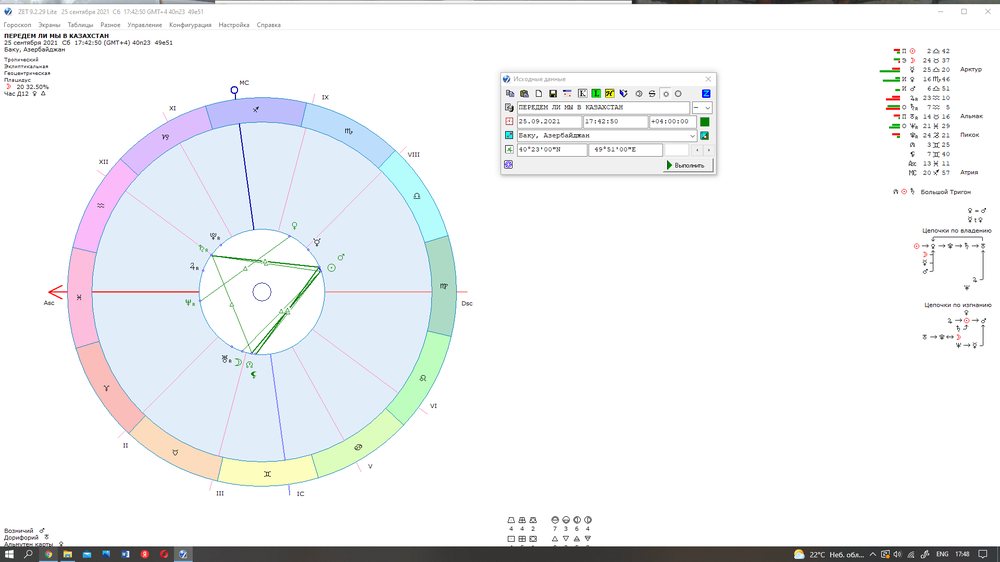The image size is (1000, 562).
Task: Click the database table icon in toolbar
Action: click(567, 94)
